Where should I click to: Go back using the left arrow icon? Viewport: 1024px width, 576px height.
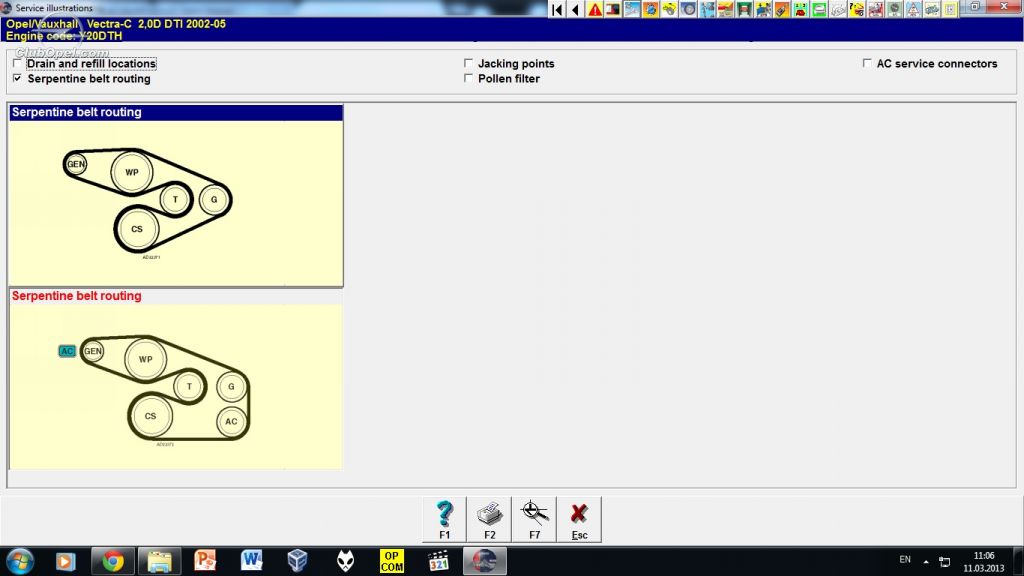(575, 9)
